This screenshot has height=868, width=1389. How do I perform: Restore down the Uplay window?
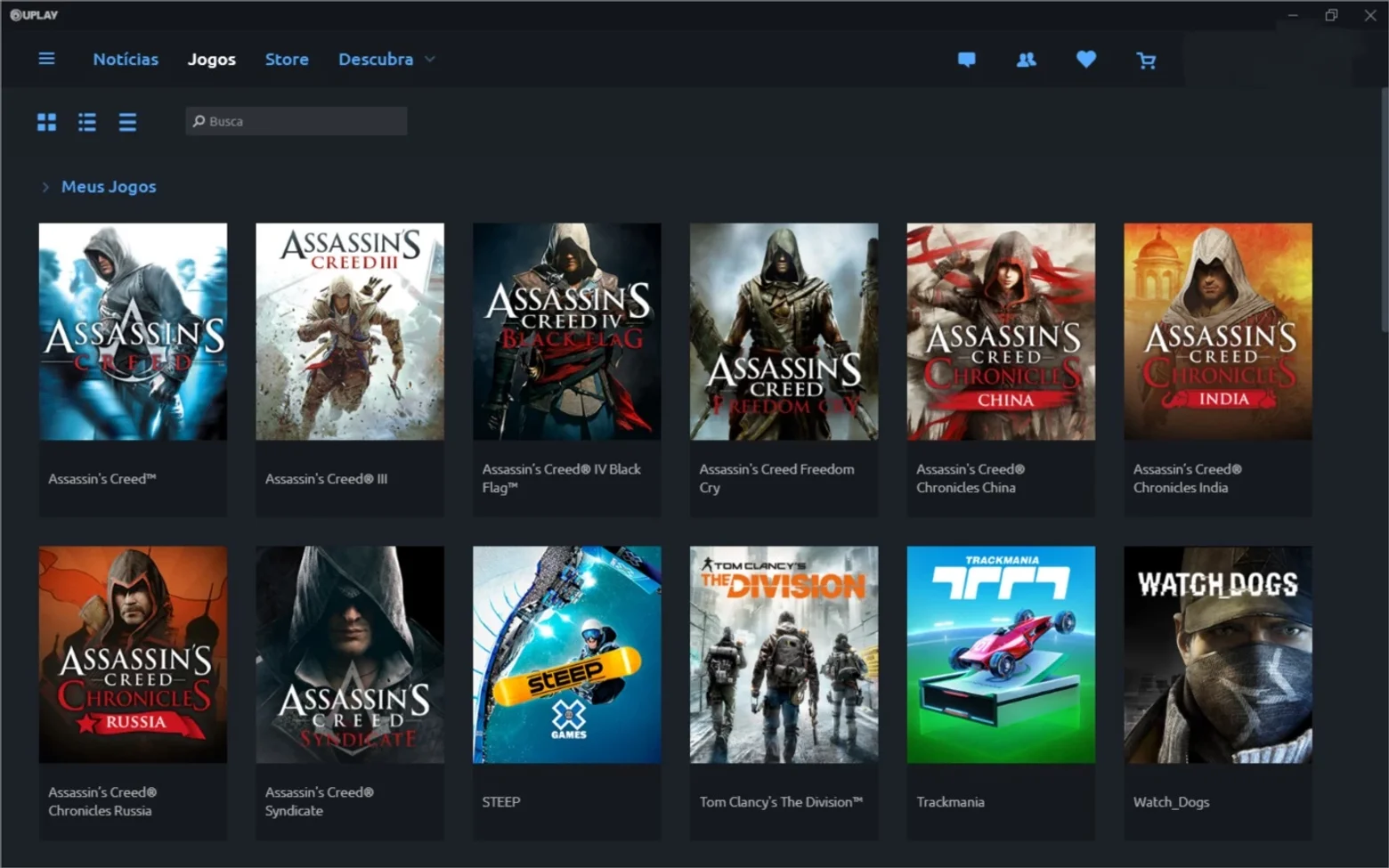1331,15
